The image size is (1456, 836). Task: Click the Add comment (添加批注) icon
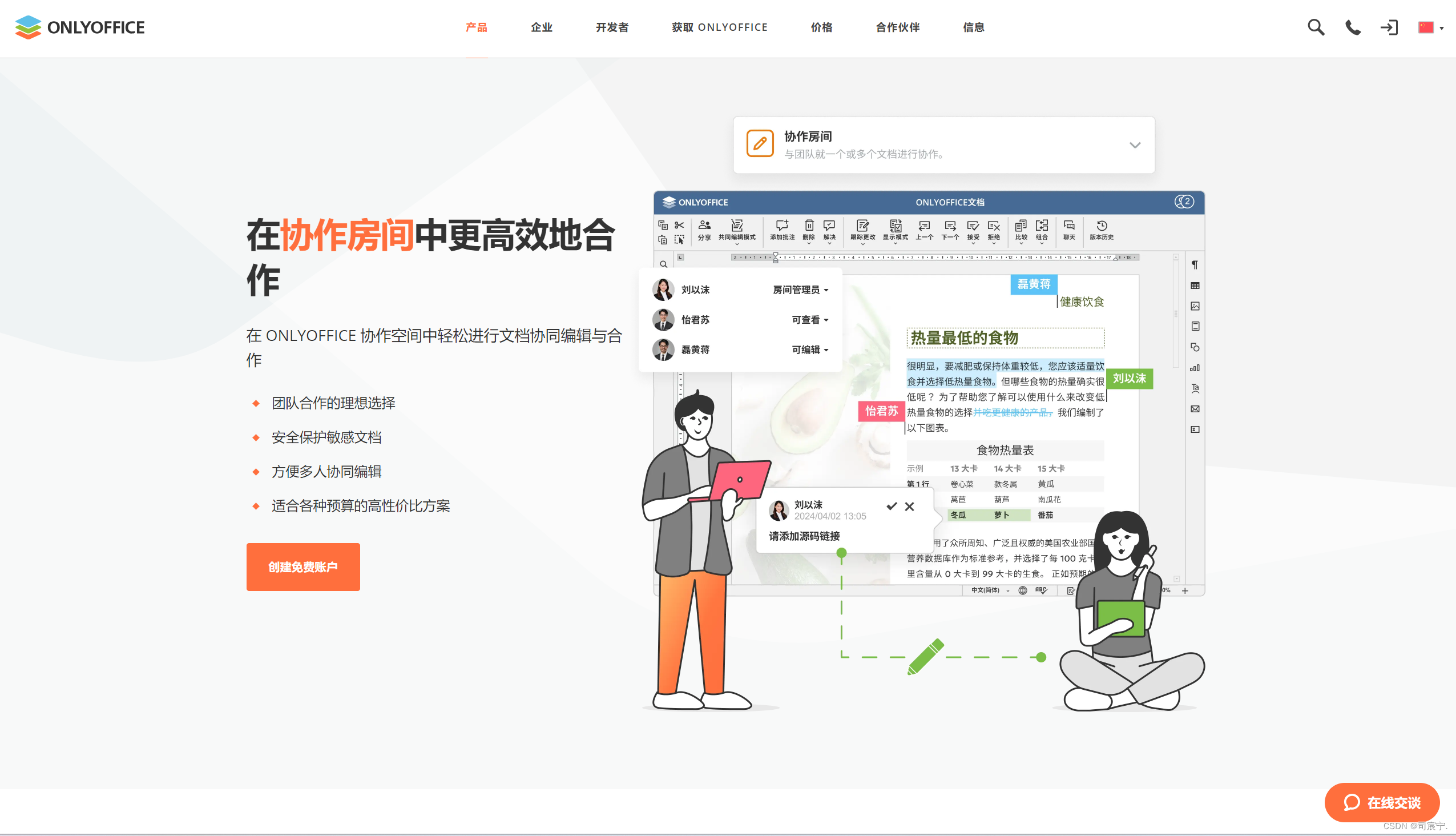point(782,230)
